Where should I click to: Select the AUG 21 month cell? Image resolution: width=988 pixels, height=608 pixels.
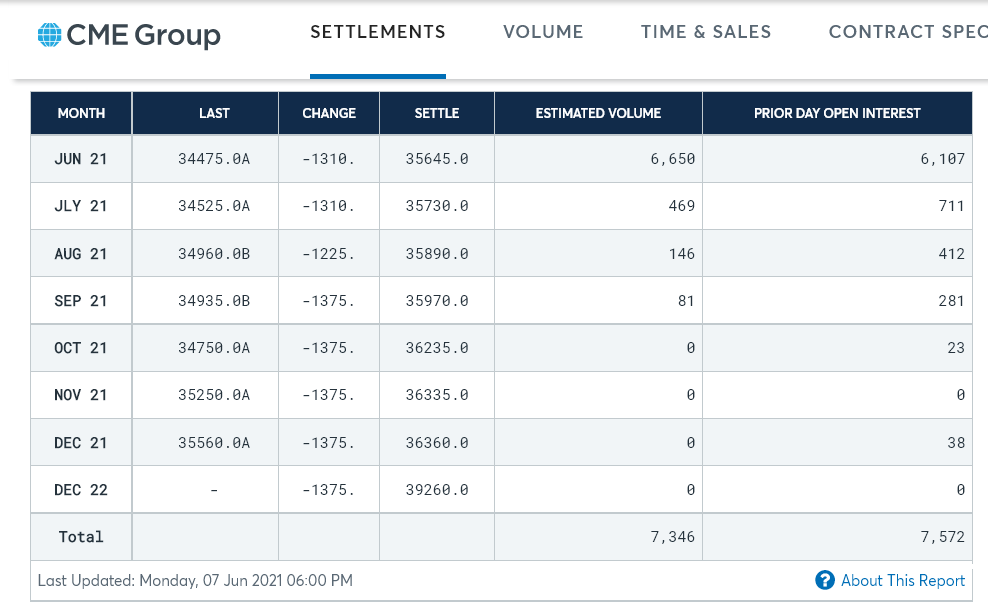(x=81, y=254)
